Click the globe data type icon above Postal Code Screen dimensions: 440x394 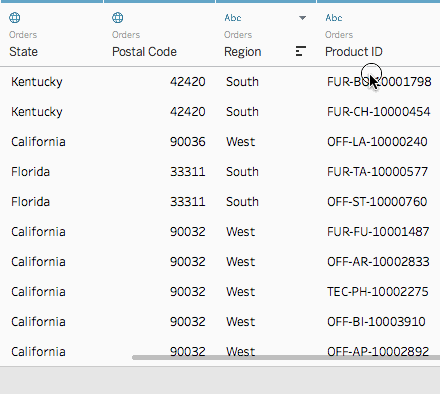coord(118,17)
